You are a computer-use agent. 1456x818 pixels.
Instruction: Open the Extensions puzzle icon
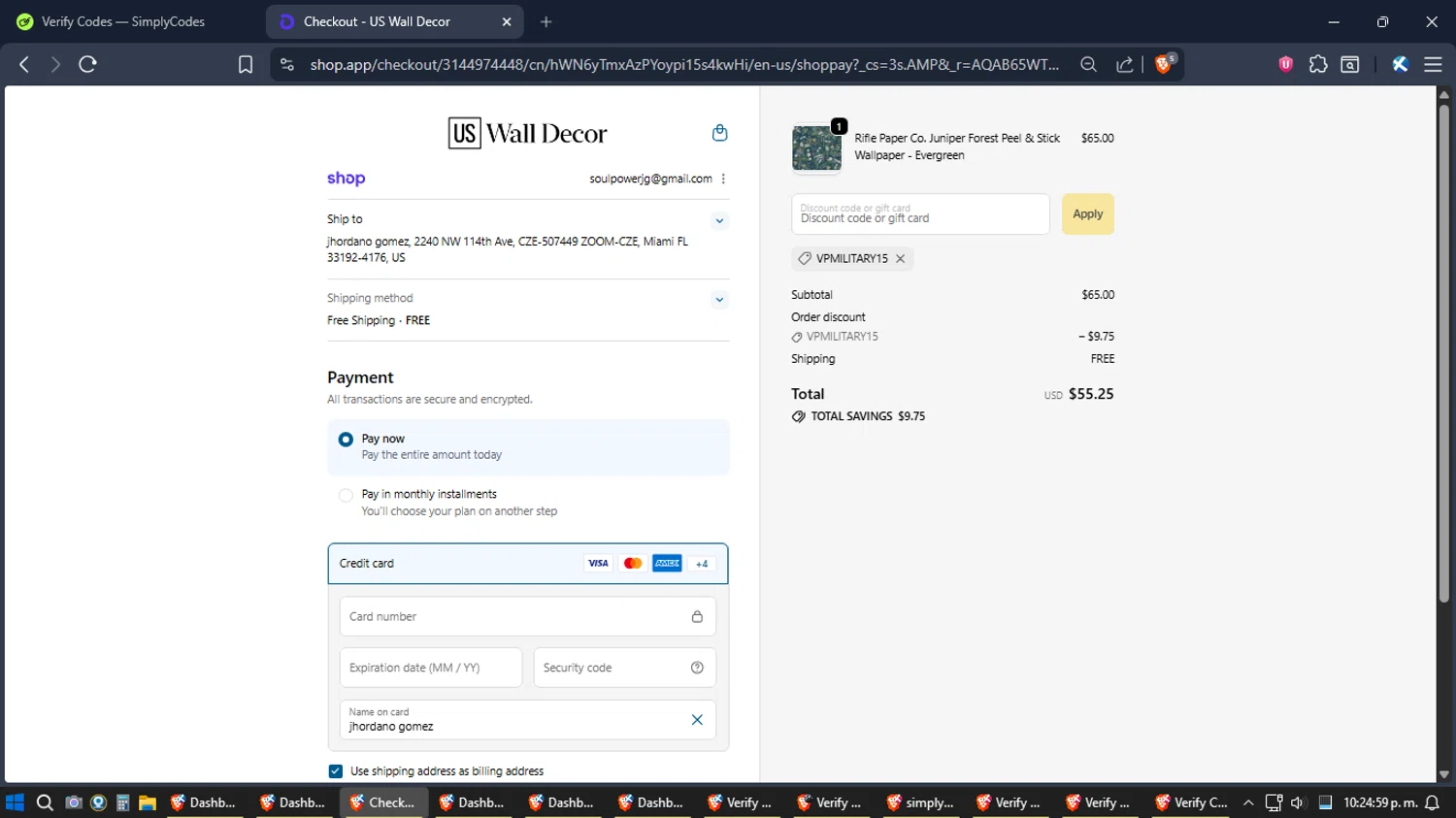pos(1318,64)
